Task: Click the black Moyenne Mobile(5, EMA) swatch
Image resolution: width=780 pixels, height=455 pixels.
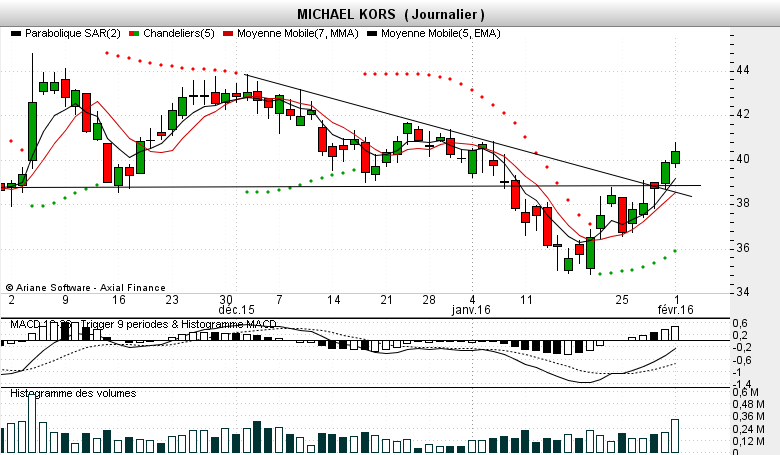Action: (372, 34)
